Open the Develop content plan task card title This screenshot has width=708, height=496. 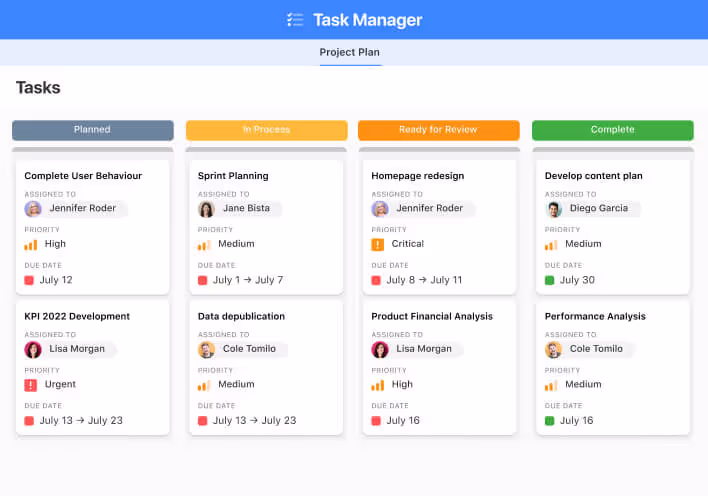tap(593, 176)
